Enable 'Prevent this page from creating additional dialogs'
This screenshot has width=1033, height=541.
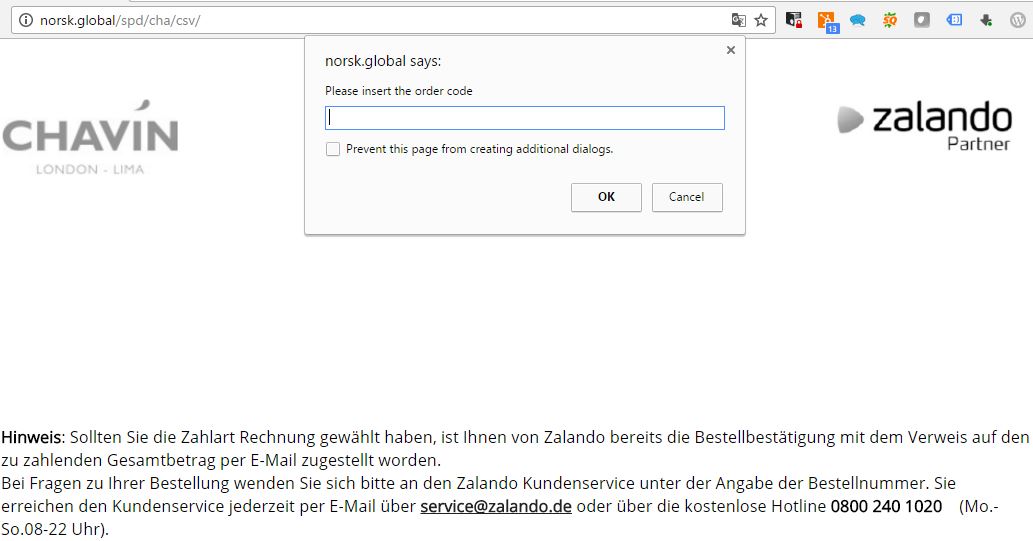(333, 149)
